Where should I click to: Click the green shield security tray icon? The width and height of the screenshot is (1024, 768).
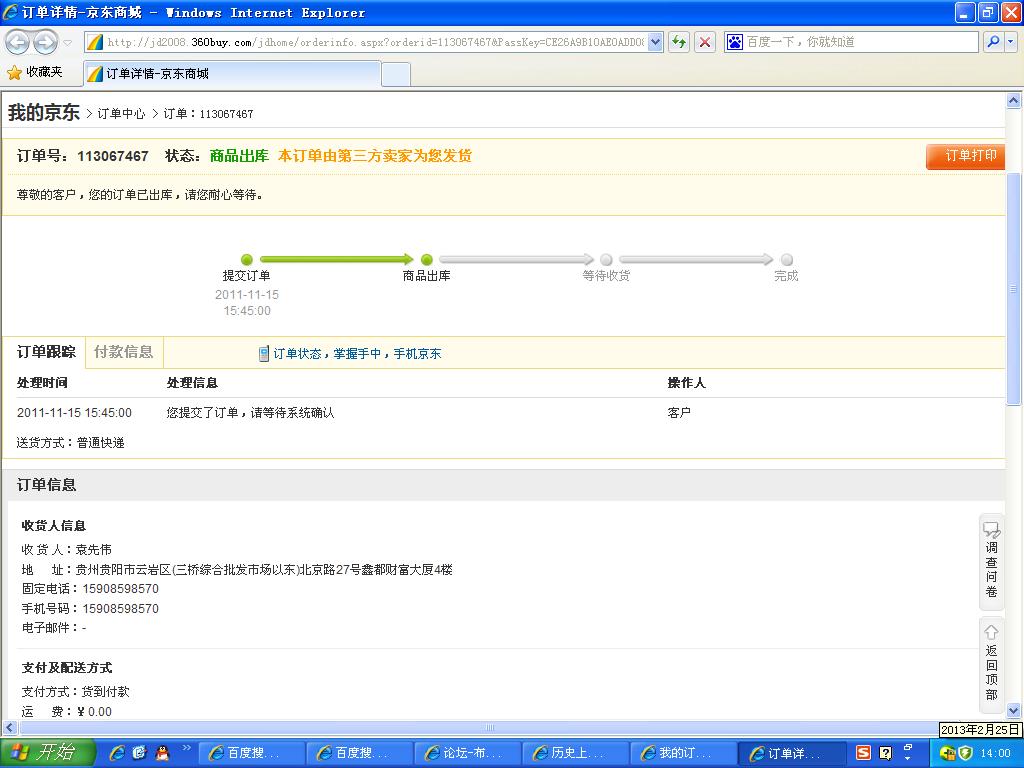point(965,754)
